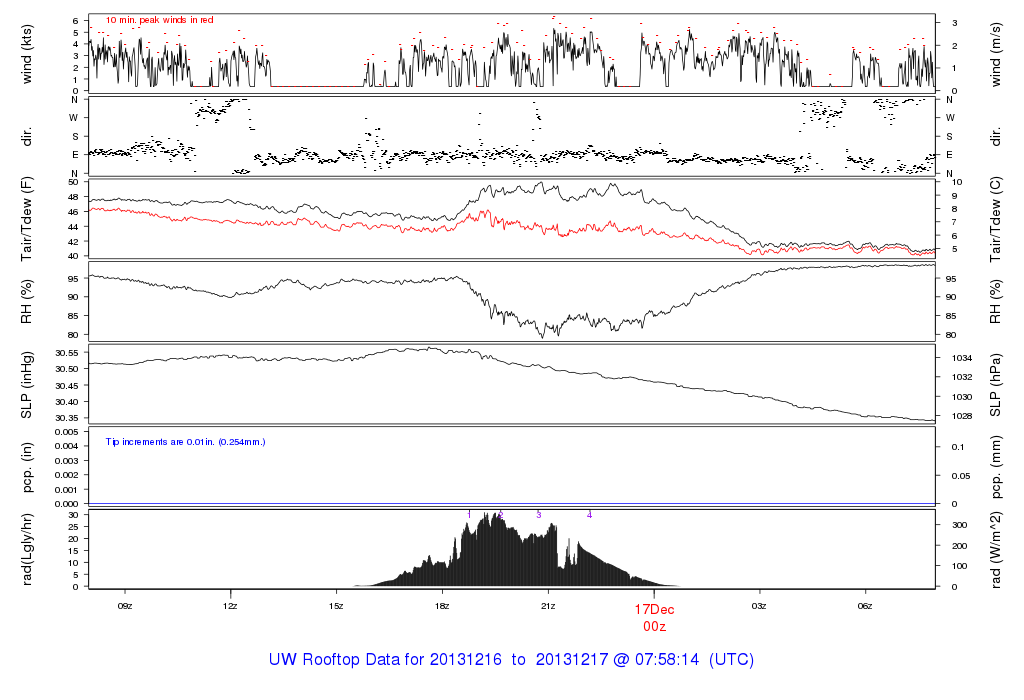The width and height of the screenshot is (1024, 700).
Task: Click the blue 'Tip increments' note text
Action: 186,441
